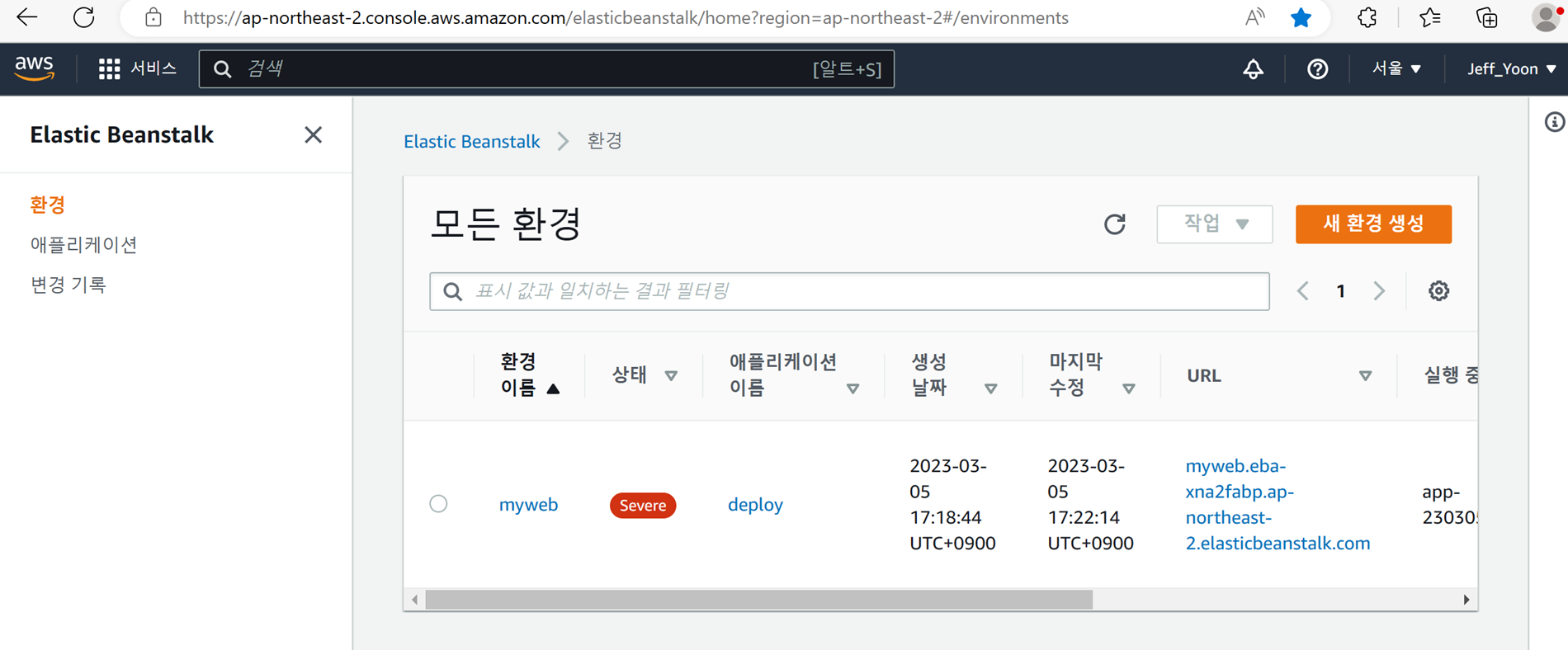Click the scrollbar right arrow

pos(1466,600)
